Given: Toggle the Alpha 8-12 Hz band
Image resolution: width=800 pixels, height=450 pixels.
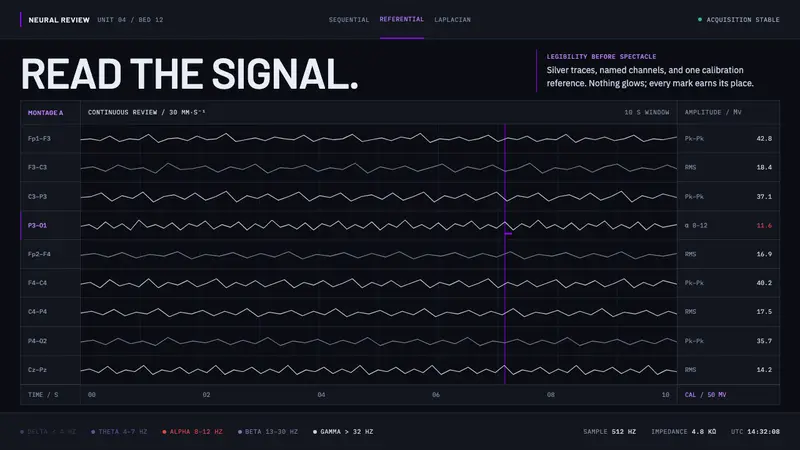Looking at the screenshot, I should click(x=192, y=432).
